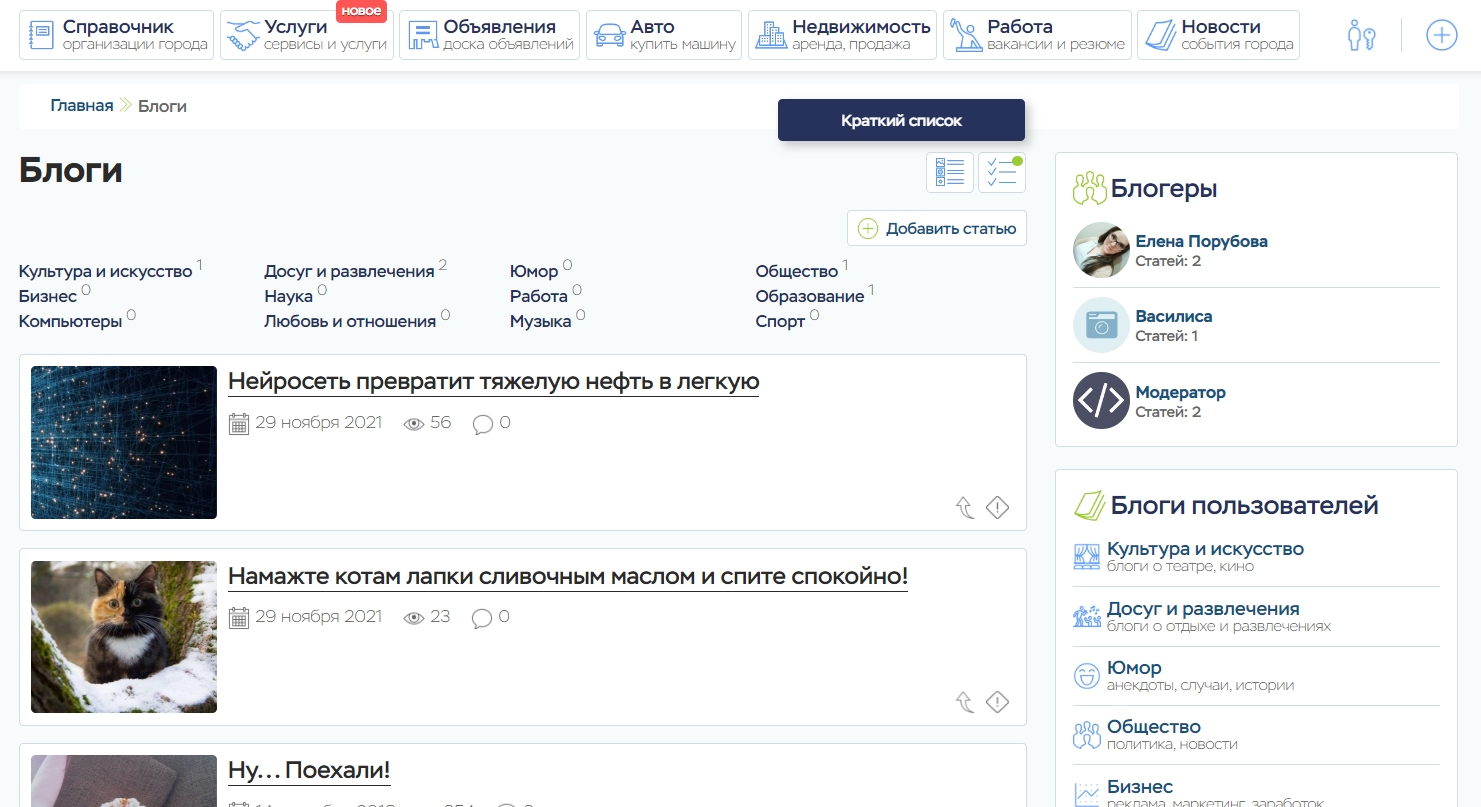Click the plus circle icon in header

[x=1441, y=36]
